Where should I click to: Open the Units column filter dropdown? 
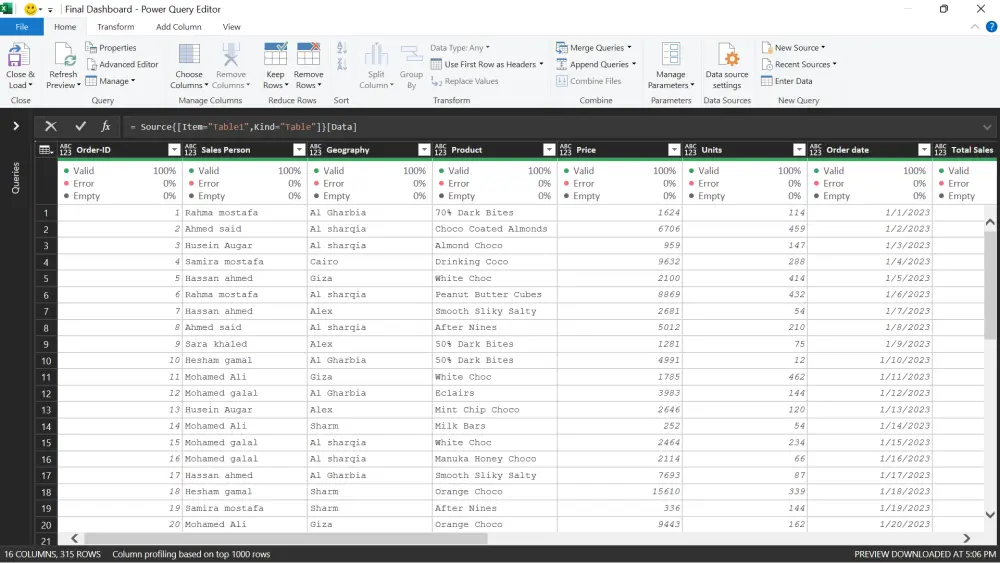click(799, 150)
